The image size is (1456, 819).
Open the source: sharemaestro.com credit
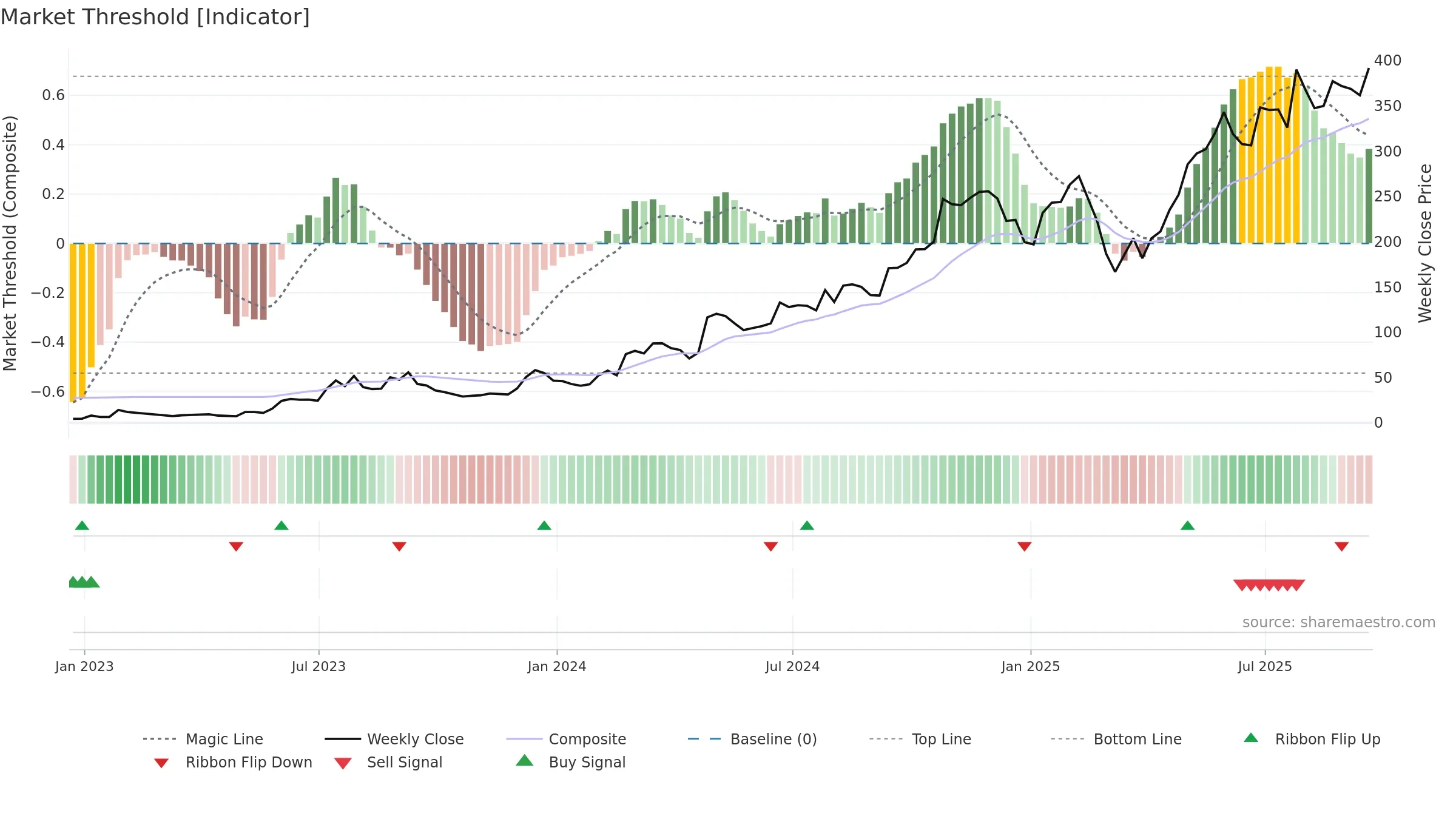click(1339, 622)
